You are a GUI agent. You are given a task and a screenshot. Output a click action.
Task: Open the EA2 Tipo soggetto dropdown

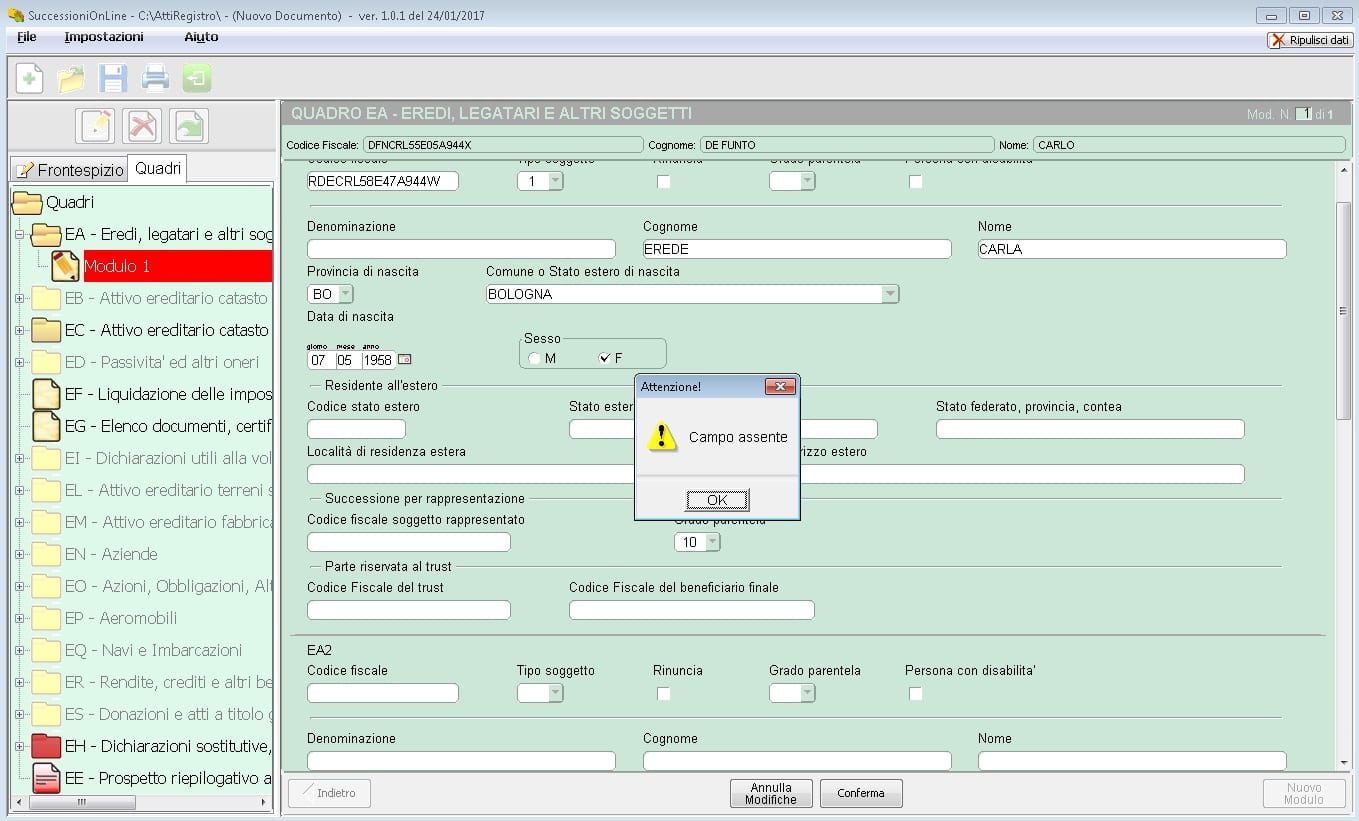click(x=555, y=693)
